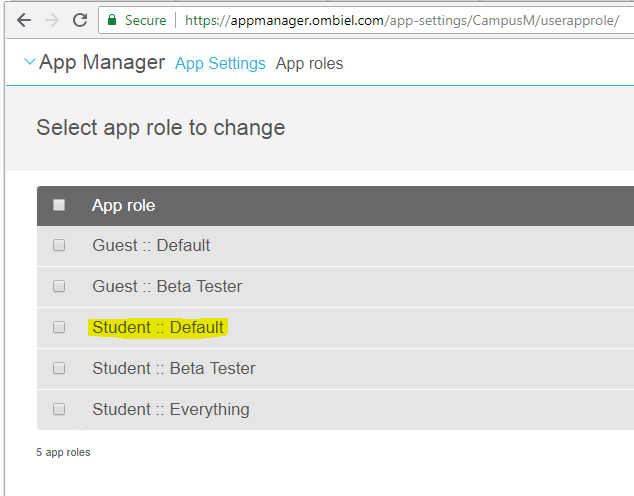This screenshot has height=496, width=634.
Task: Open the App Manager home title
Action: [102, 63]
